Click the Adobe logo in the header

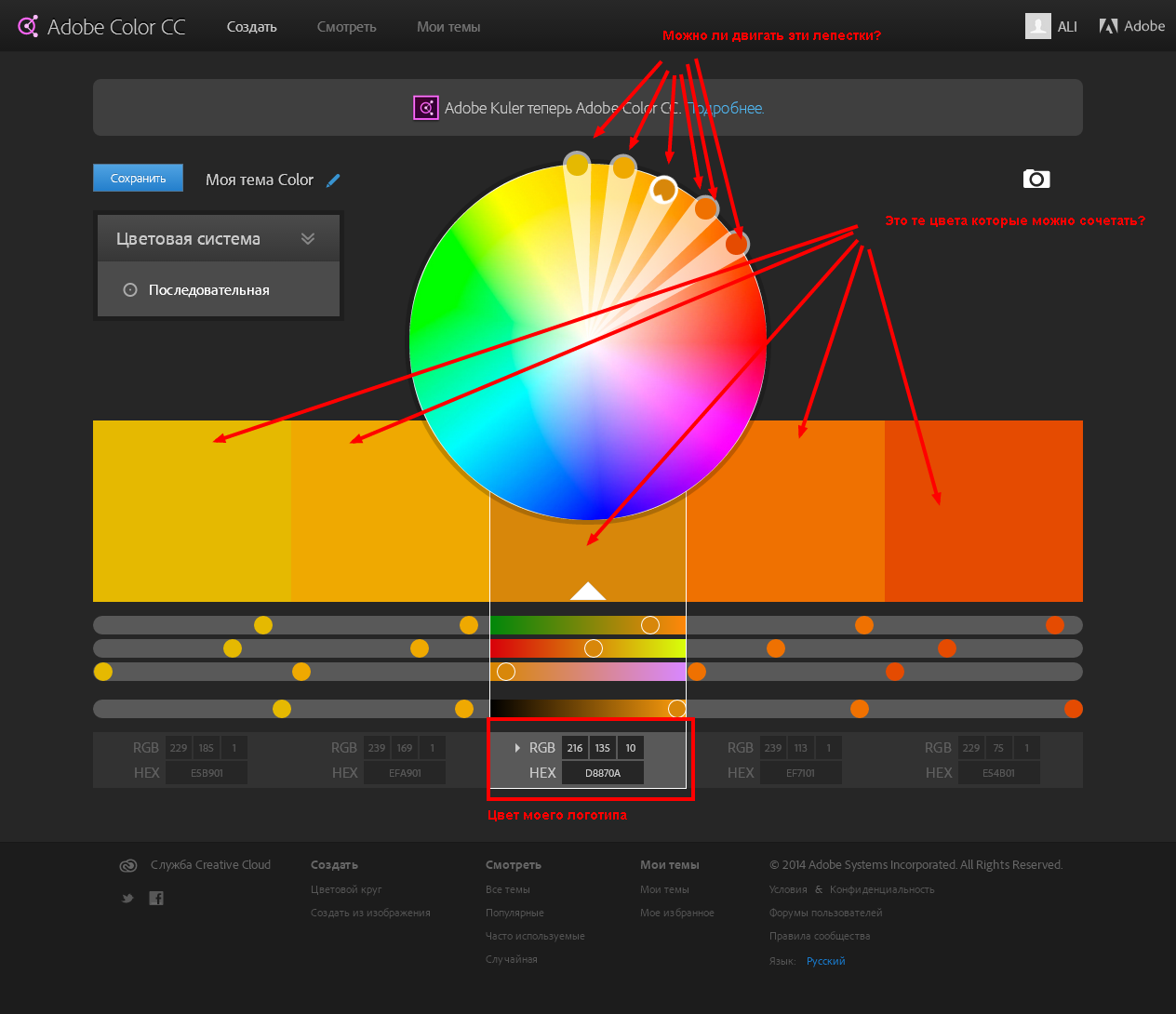[1131, 26]
